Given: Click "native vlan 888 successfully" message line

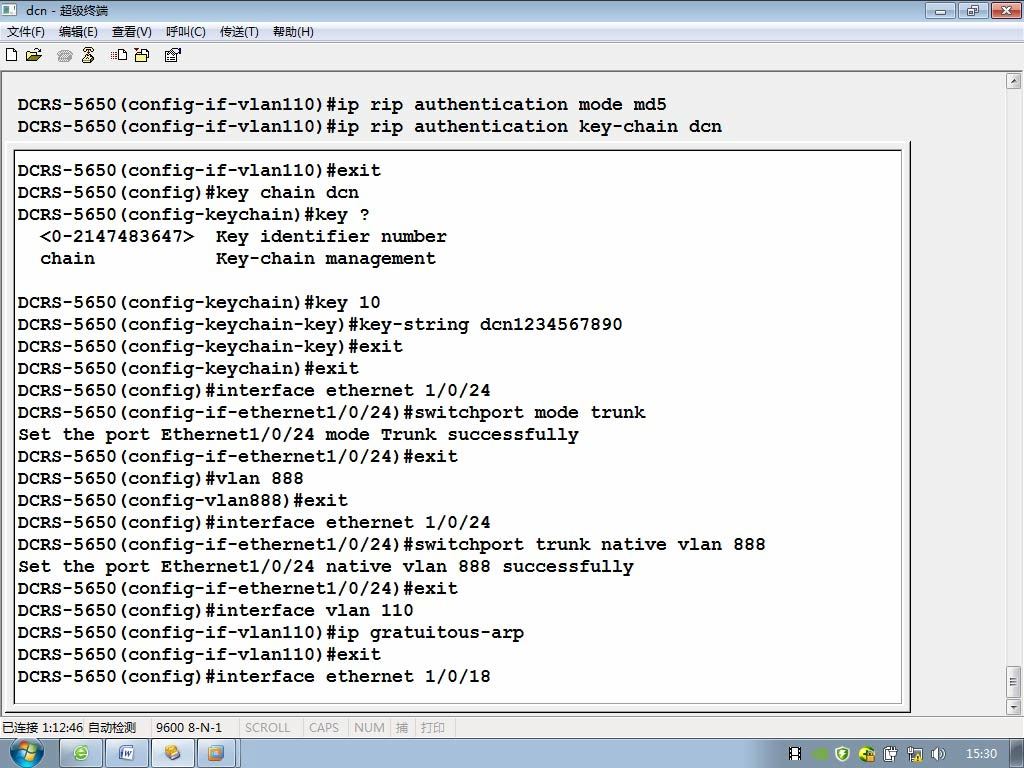Looking at the screenshot, I should point(325,567).
